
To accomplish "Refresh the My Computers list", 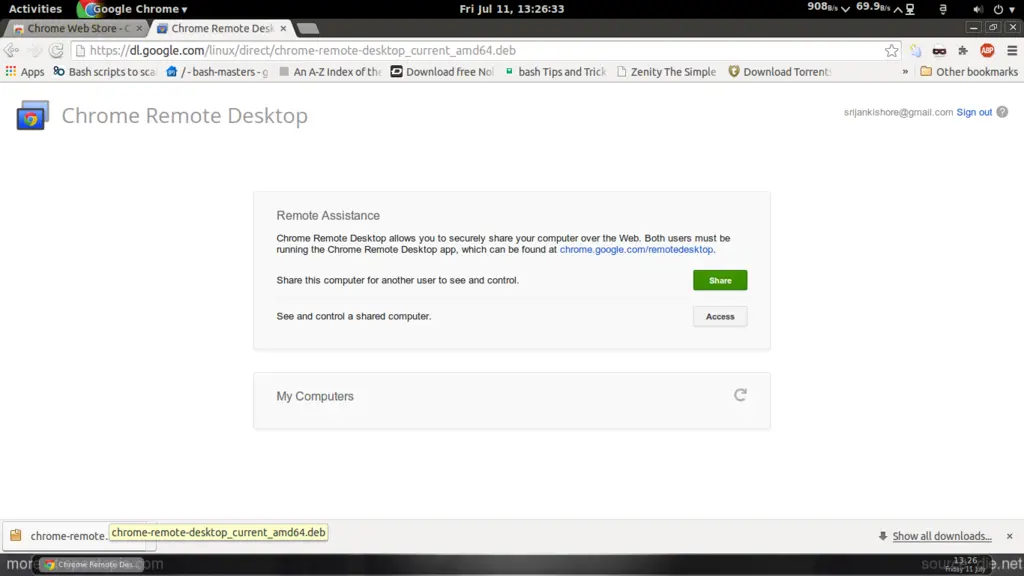I will point(740,395).
